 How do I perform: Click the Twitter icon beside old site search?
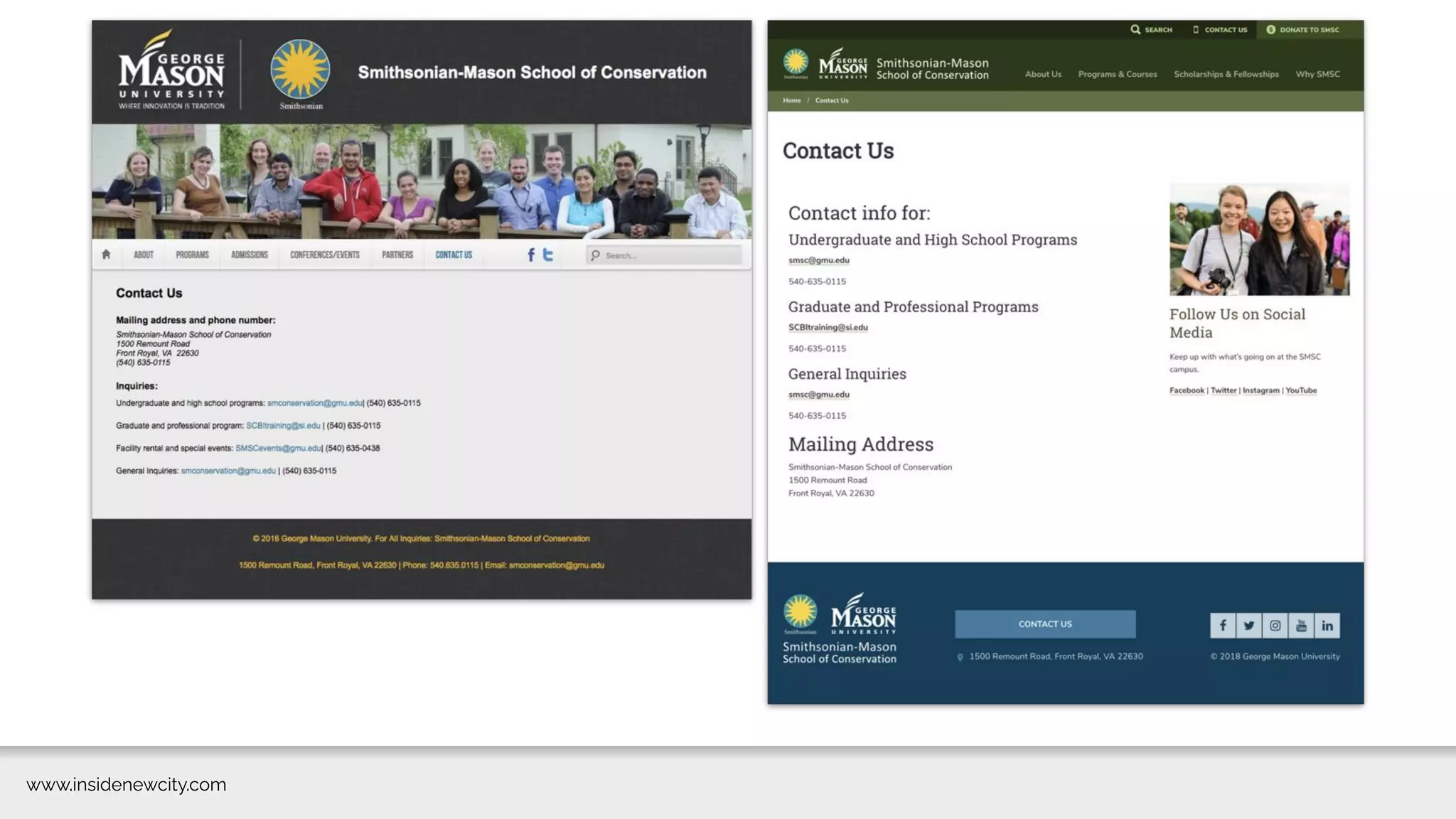pos(548,255)
